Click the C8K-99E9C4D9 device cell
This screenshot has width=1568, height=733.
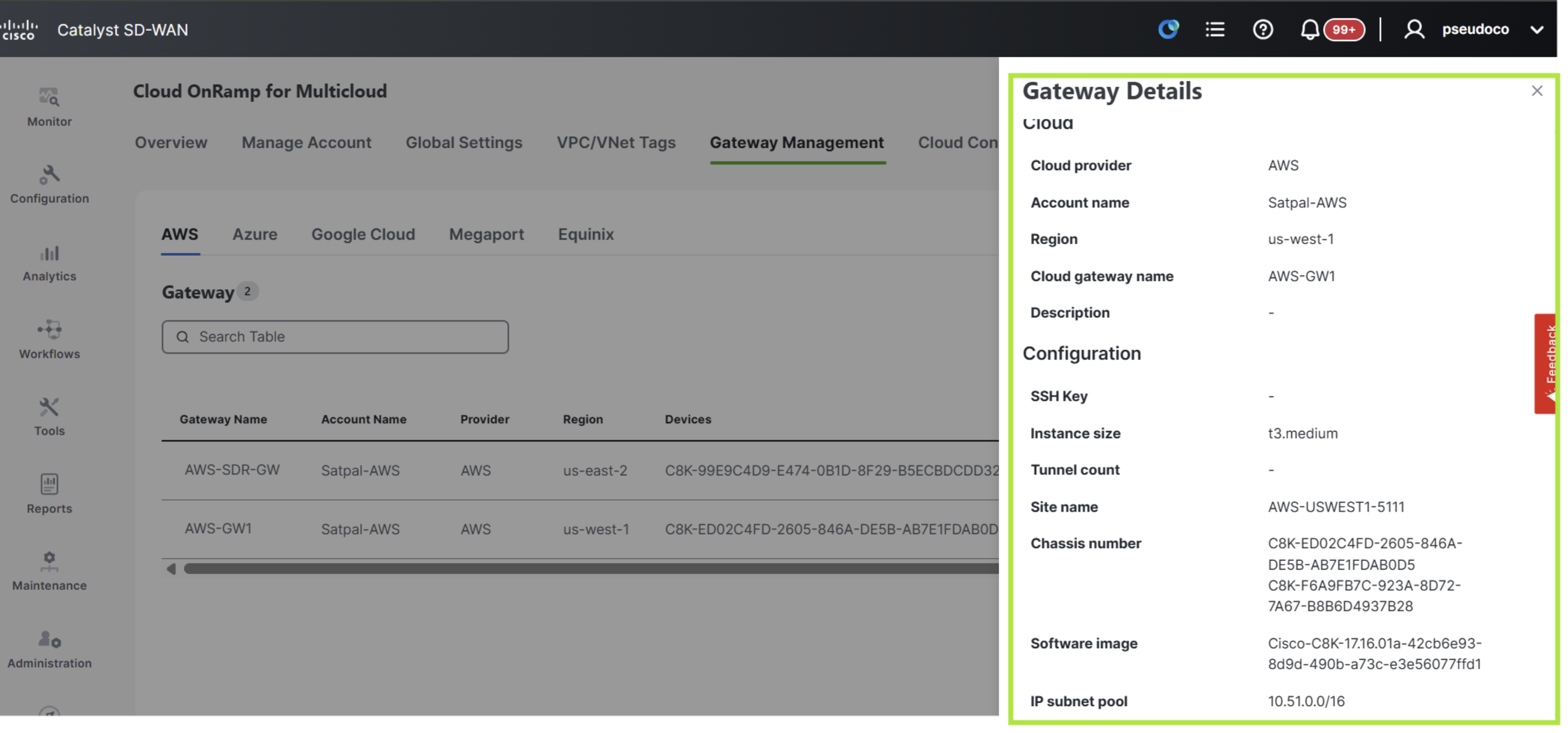coord(832,471)
